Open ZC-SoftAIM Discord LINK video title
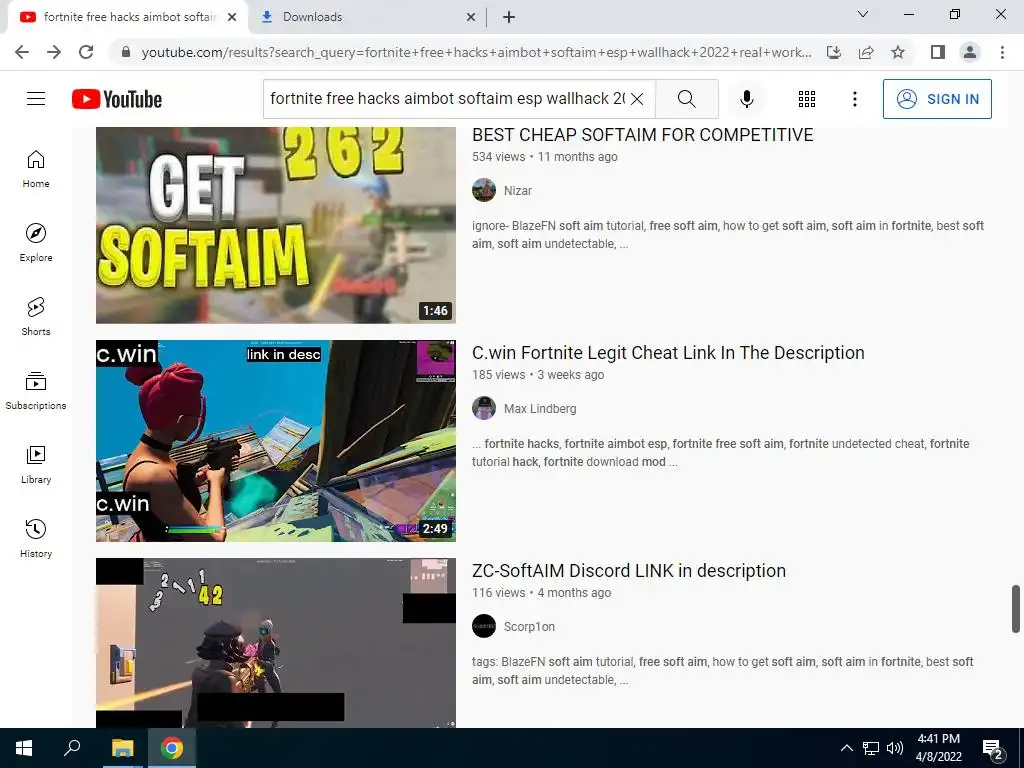The height and width of the screenshot is (768, 1024). tap(629, 571)
